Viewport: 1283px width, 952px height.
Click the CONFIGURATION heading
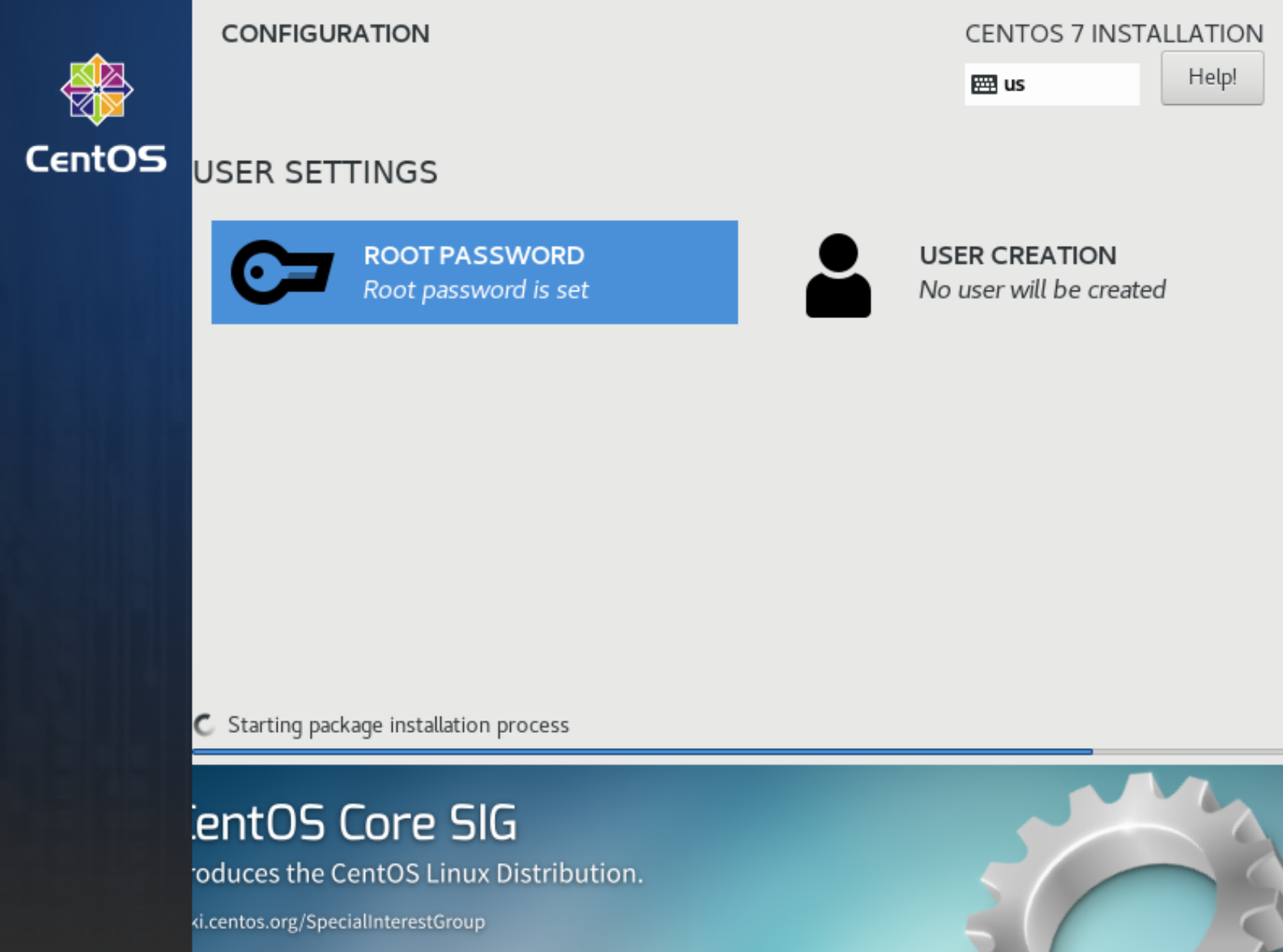point(325,34)
